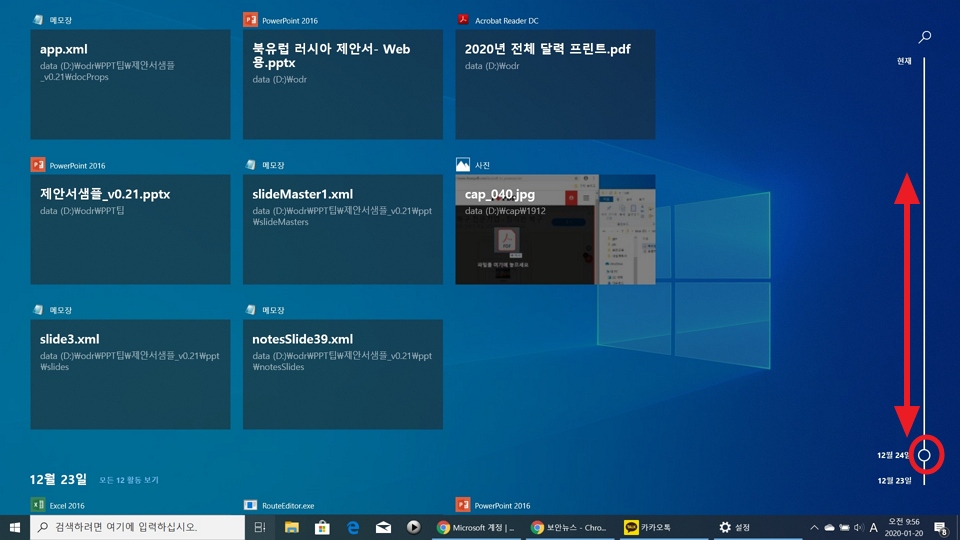Launch Microsoft Edge from taskbar
Viewport: 960px width, 540px height.
353,527
